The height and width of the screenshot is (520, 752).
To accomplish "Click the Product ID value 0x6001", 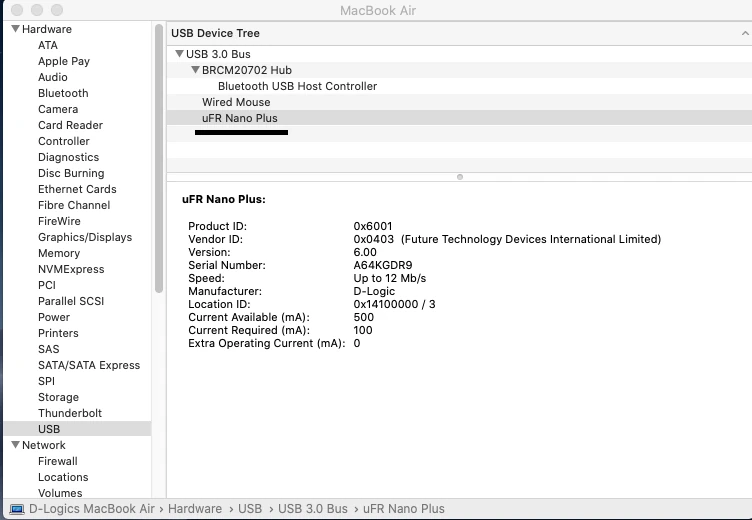I will [x=373, y=226].
